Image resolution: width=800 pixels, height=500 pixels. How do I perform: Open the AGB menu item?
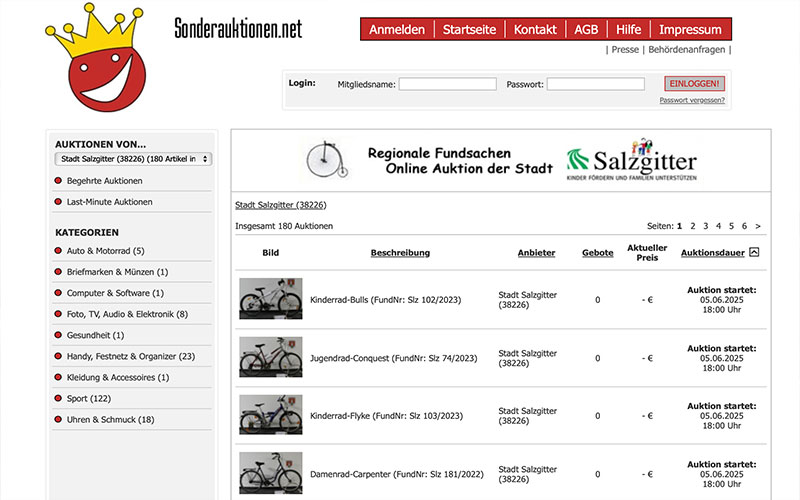click(586, 30)
